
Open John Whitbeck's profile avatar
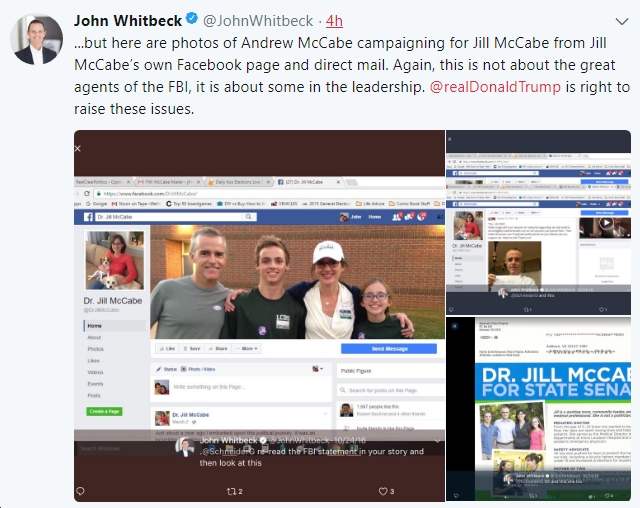[x=36, y=39]
